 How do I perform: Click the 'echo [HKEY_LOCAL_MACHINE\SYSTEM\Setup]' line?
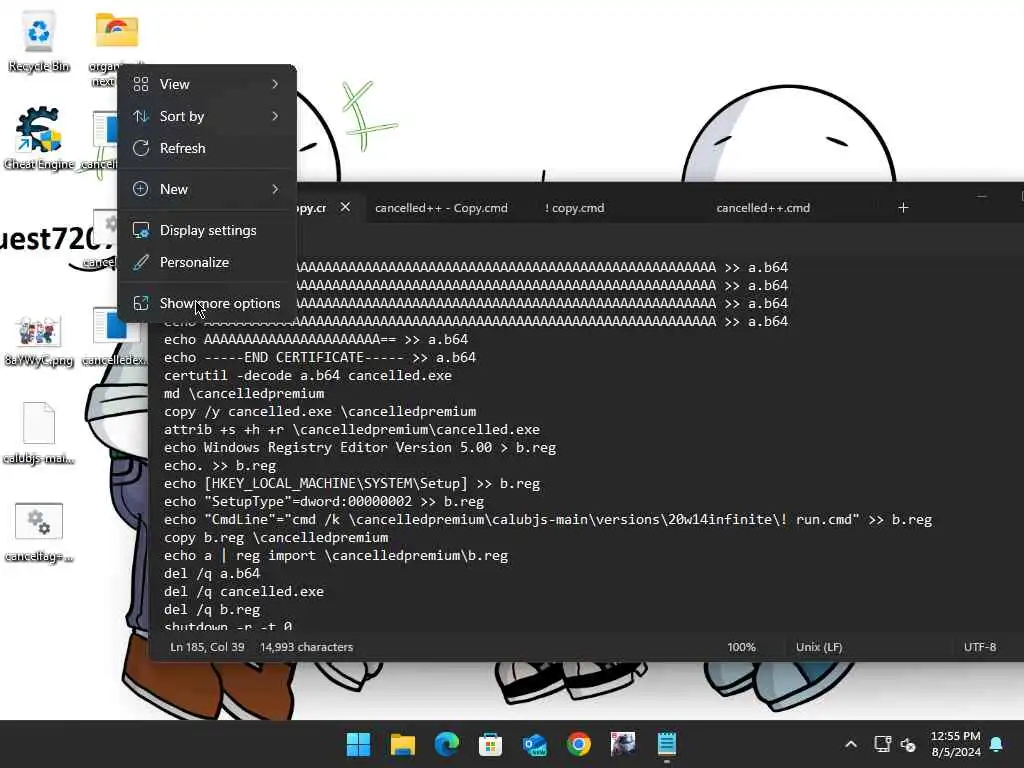pos(351,484)
